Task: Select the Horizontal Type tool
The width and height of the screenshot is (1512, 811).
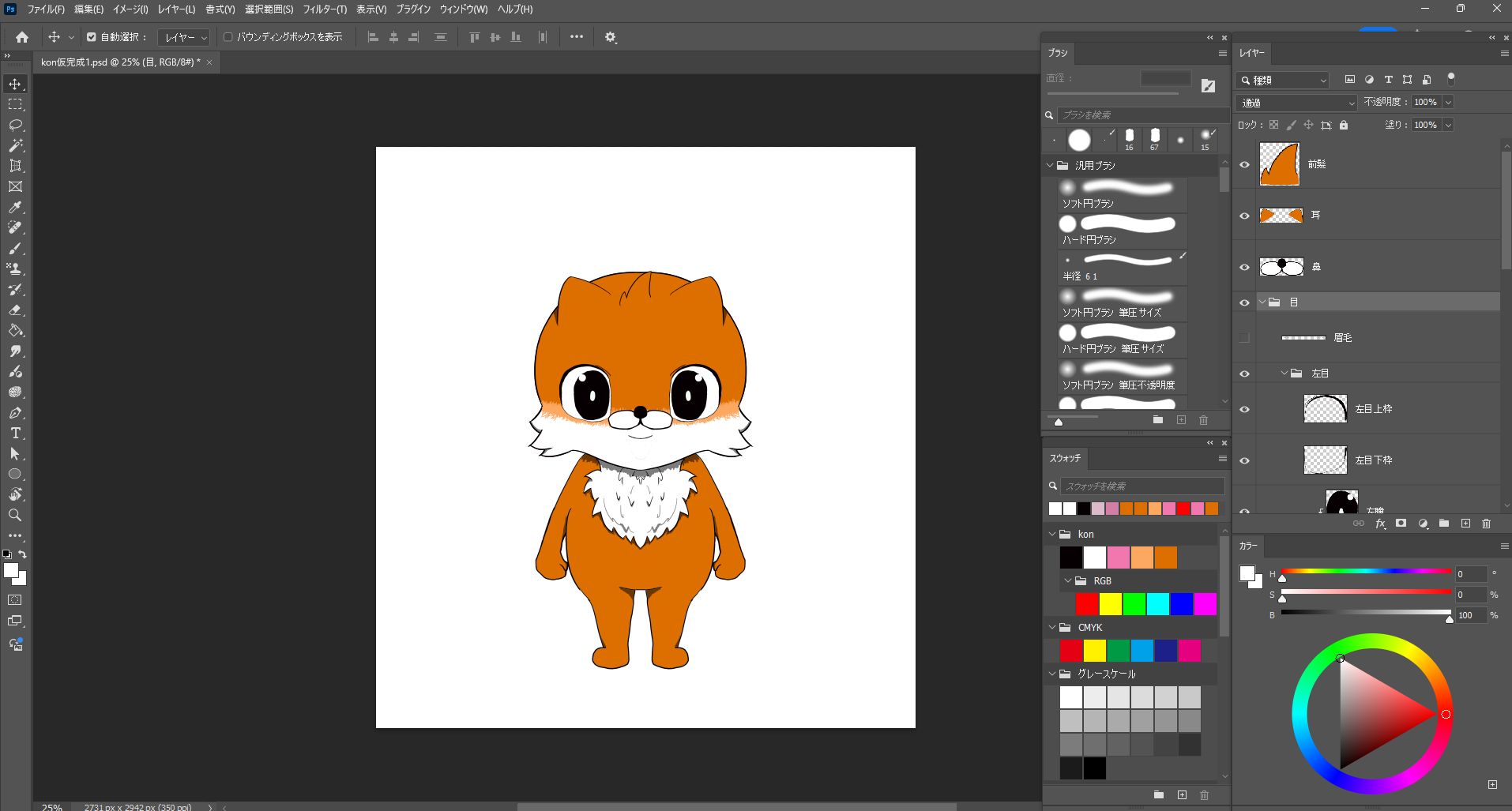Action: (15, 433)
